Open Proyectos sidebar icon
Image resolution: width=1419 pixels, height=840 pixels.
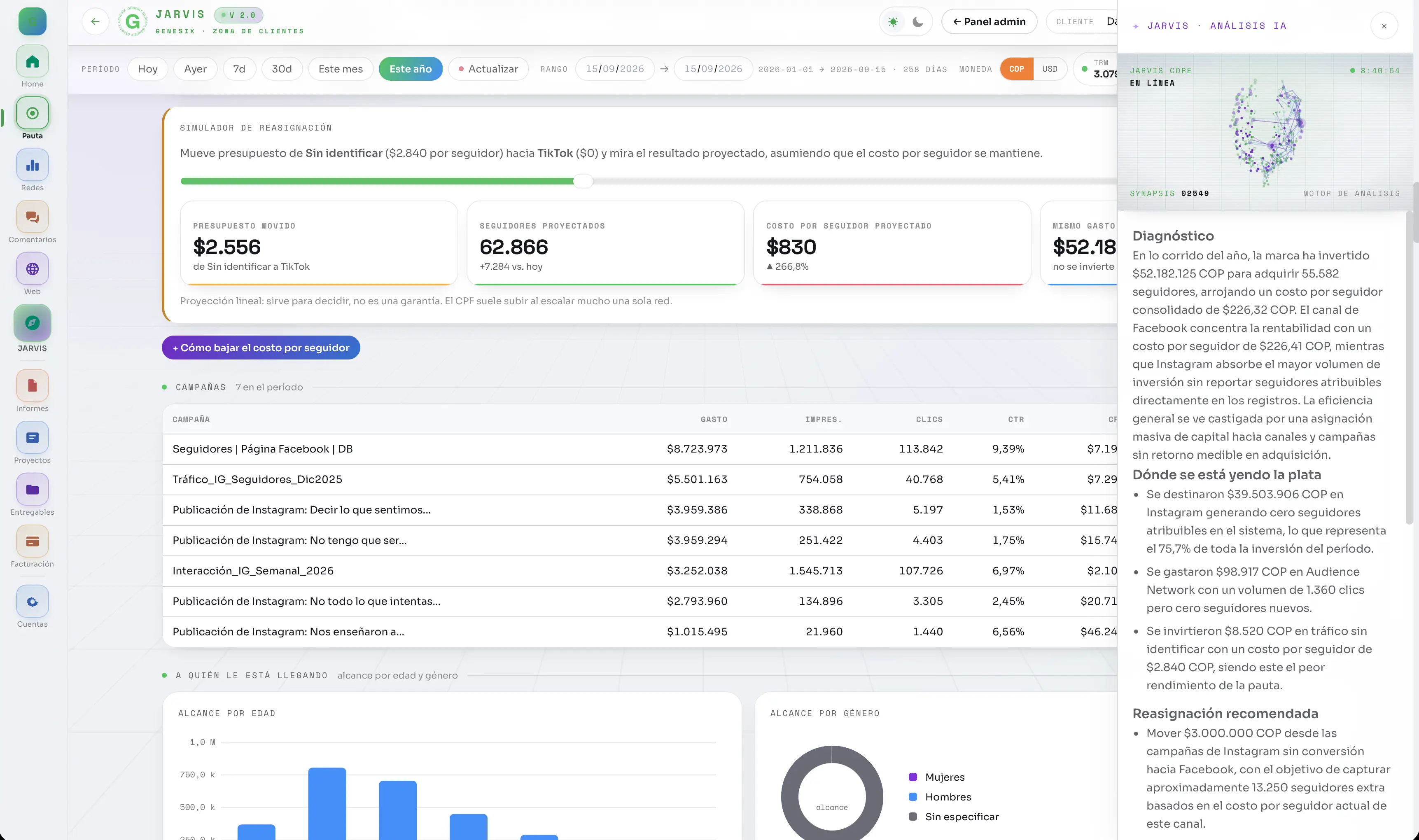(x=32, y=438)
